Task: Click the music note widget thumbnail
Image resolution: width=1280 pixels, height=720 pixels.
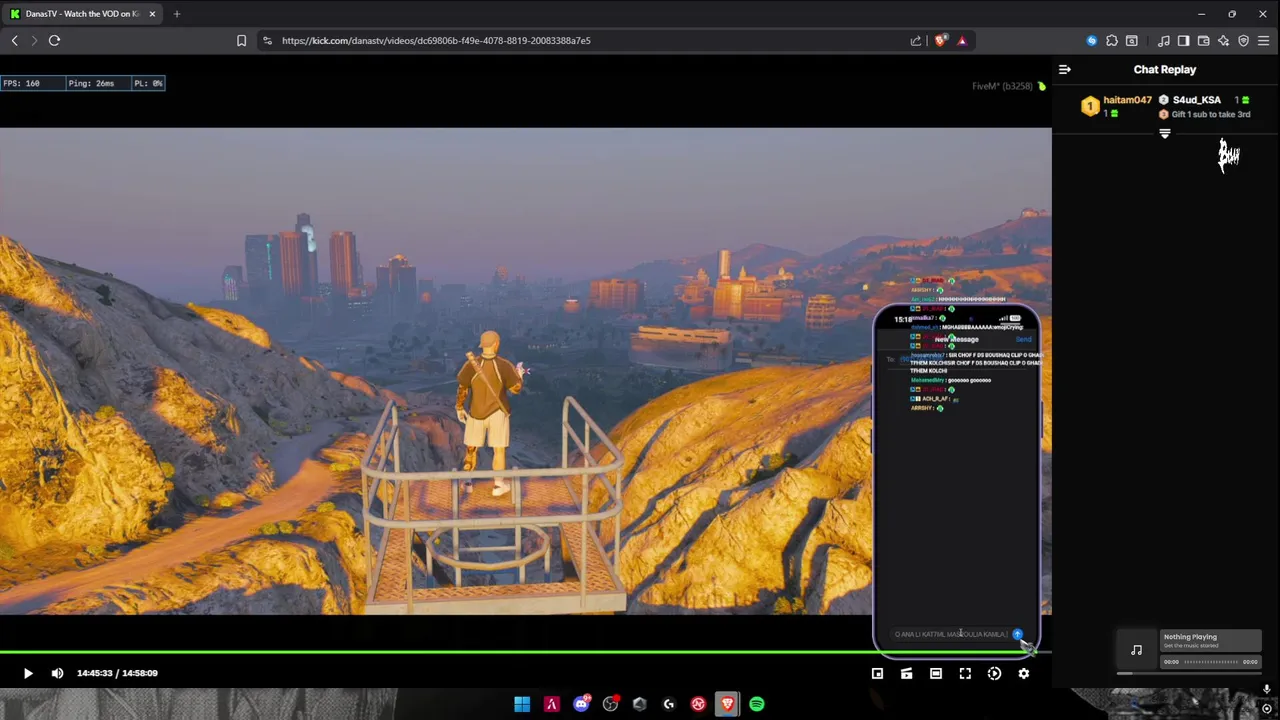Action: click(x=1136, y=651)
